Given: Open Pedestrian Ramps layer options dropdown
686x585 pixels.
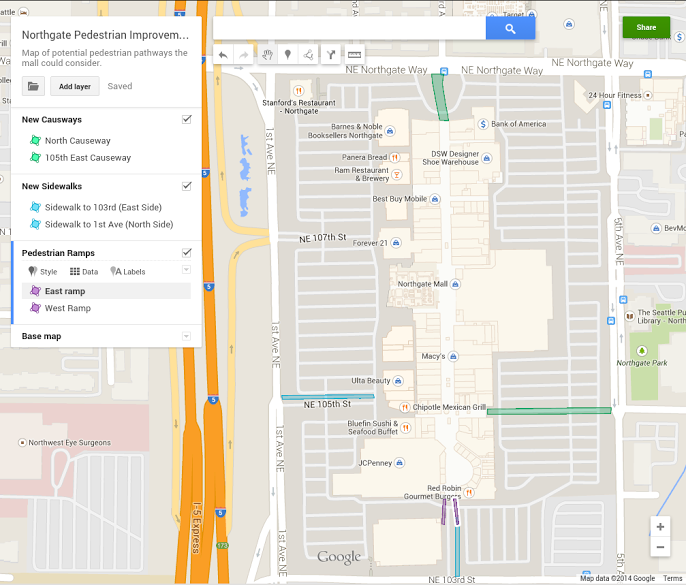Looking at the screenshot, I should (186, 270).
